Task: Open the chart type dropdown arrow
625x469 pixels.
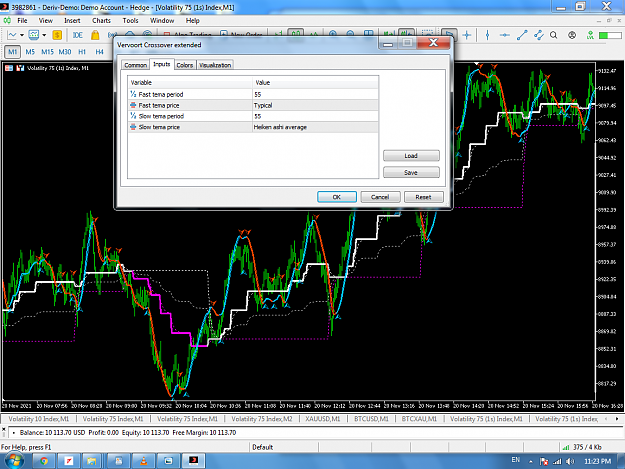Action: (22, 35)
